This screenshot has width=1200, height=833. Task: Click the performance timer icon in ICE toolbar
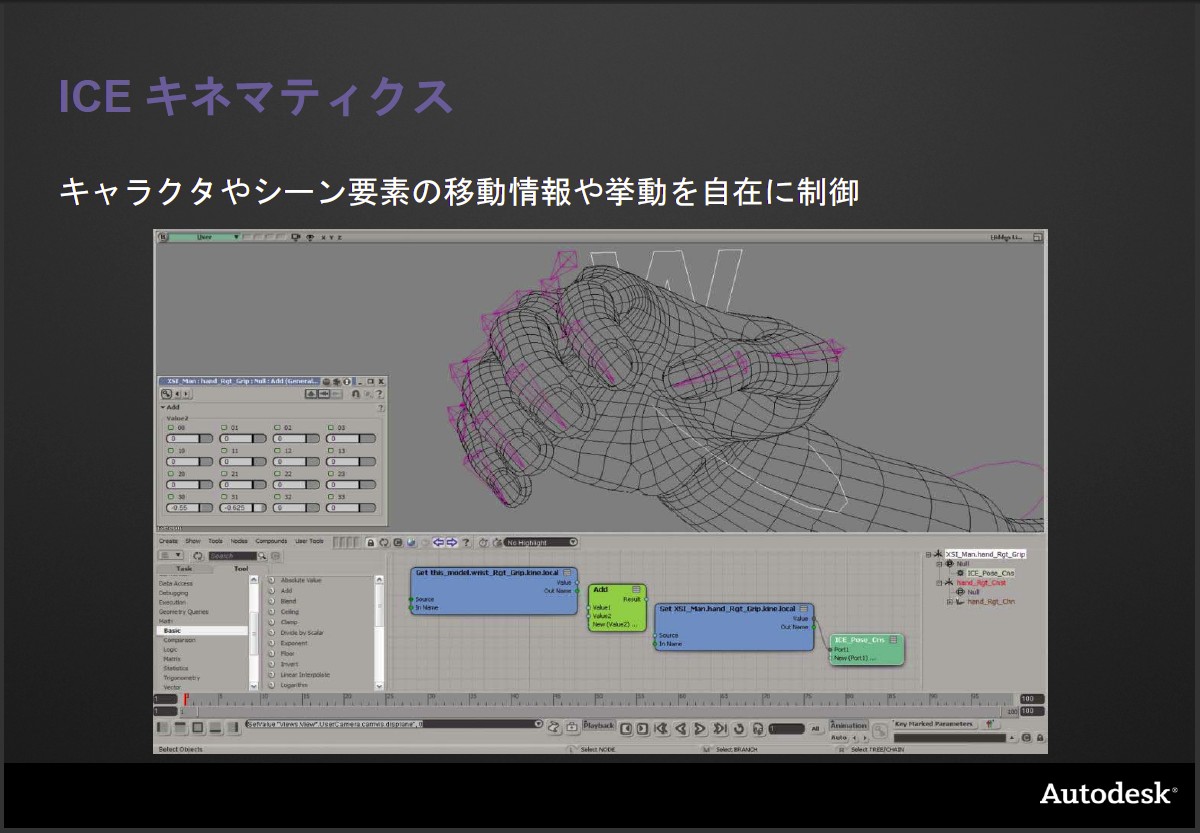click(483, 543)
